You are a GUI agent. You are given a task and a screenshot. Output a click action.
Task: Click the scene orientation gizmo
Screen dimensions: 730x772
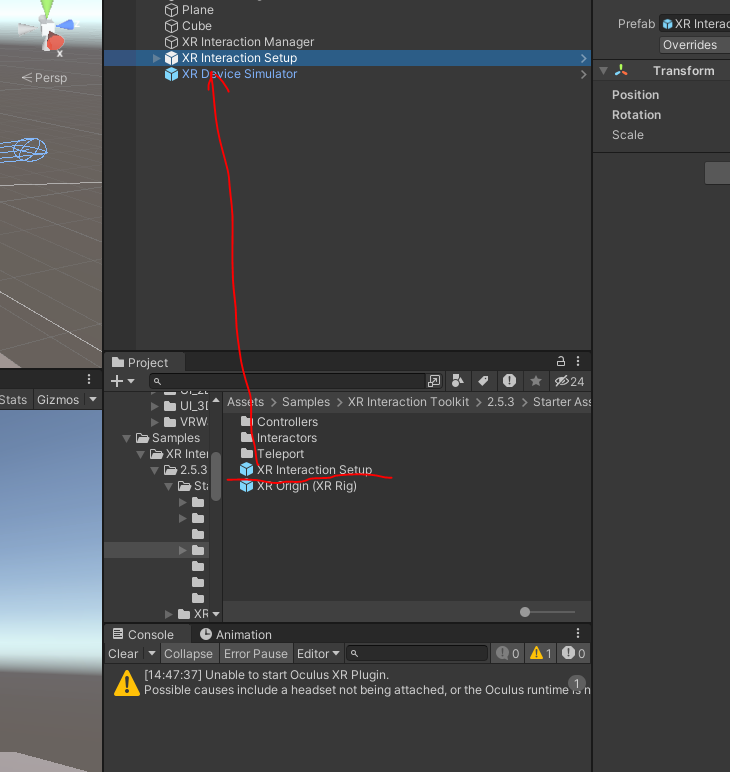[x=48, y=29]
